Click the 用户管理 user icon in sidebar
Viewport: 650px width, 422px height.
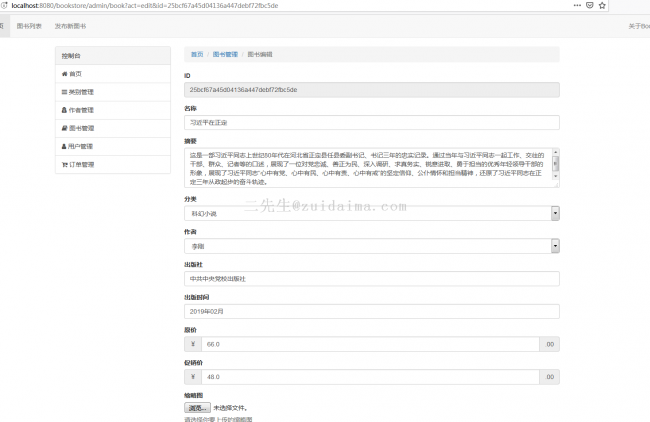point(65,146)
